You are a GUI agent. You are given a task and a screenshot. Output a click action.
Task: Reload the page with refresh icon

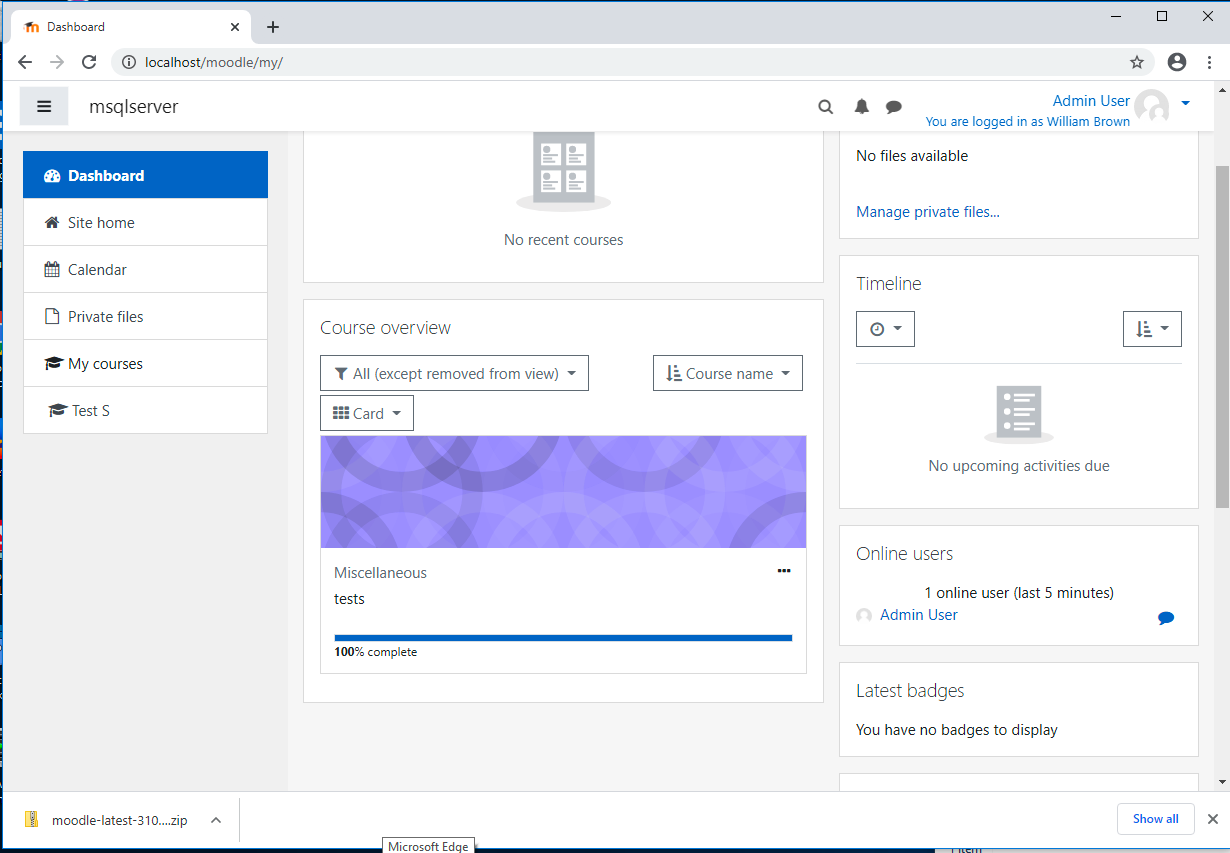click(x=89, y=62)
